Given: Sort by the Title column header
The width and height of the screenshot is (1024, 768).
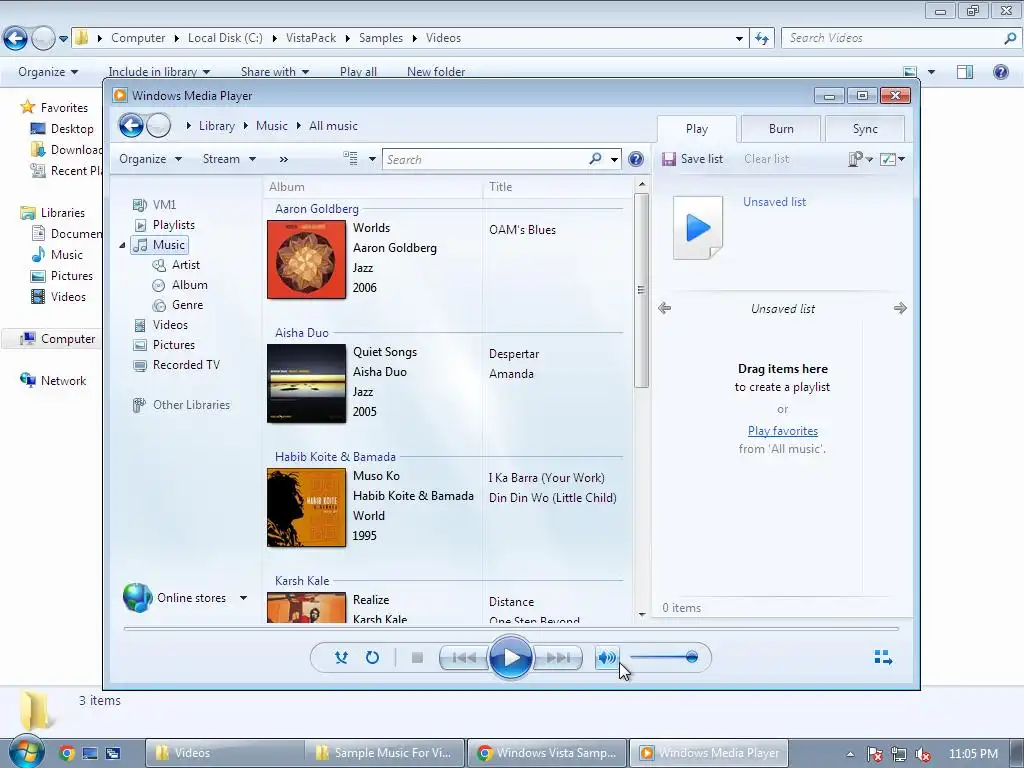Looking at the screenshot, I should pos(558,187).
